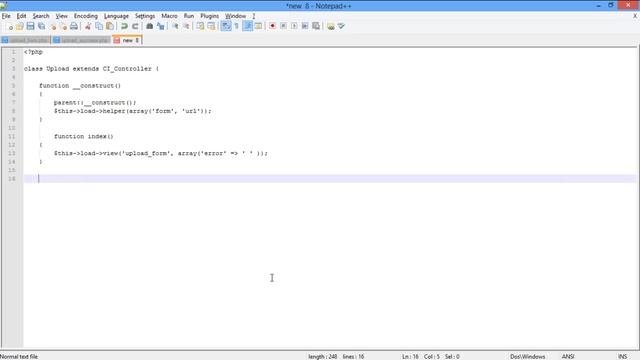Start macro recording with red button
This screenshot has width=640, height=360.
(272, 26)
